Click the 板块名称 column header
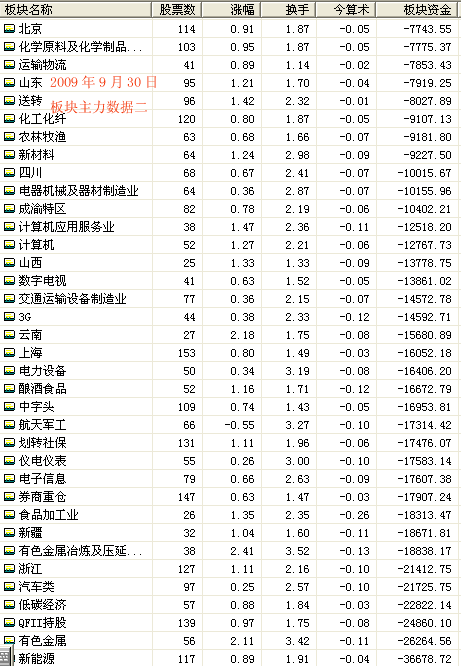Image resolution: width=461 pixels, height=666 pixels. (76, 9)
